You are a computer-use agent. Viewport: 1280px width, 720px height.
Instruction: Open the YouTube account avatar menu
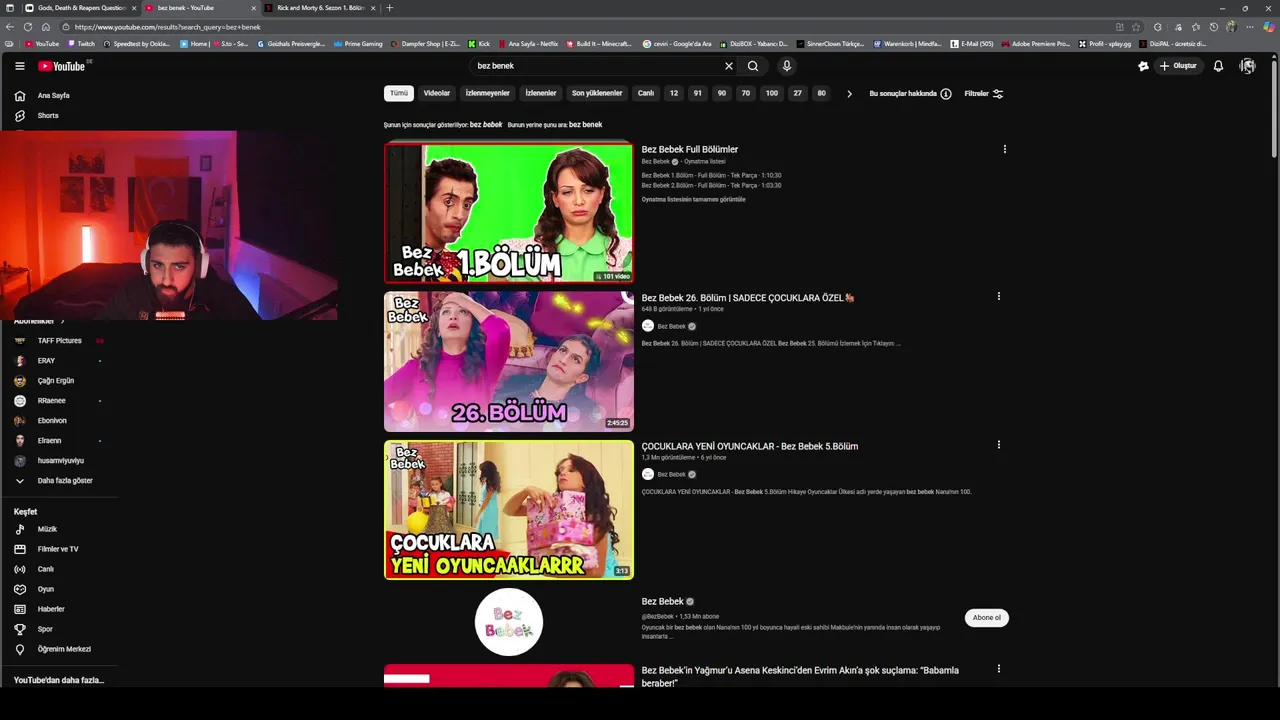coord(1247,66)
